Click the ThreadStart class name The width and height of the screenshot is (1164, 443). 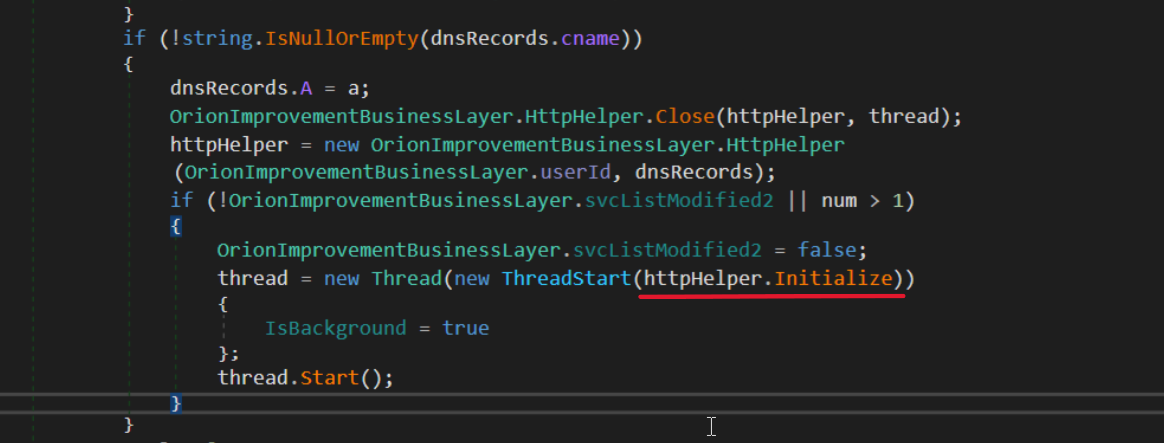click(567, 277)
